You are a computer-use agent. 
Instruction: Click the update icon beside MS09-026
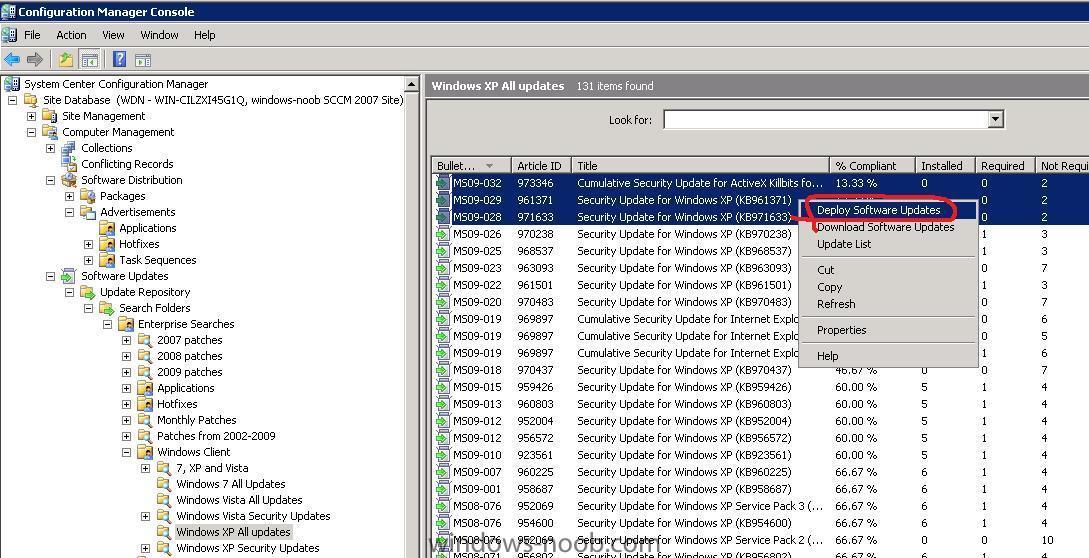click(442, 234)
